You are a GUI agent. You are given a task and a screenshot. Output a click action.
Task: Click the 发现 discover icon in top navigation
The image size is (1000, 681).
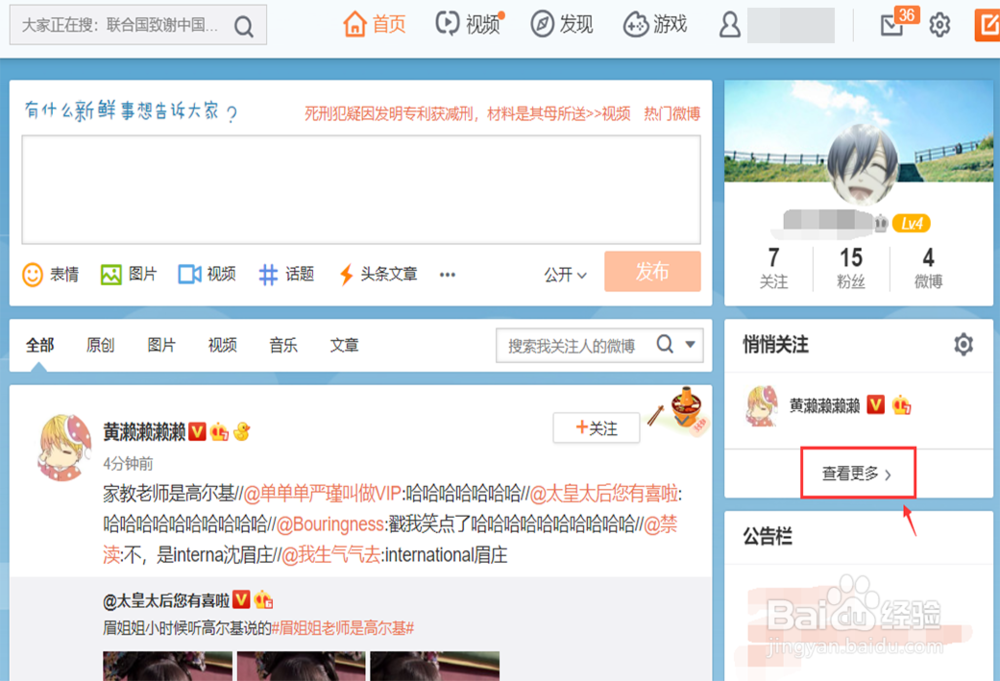(561, 23)
